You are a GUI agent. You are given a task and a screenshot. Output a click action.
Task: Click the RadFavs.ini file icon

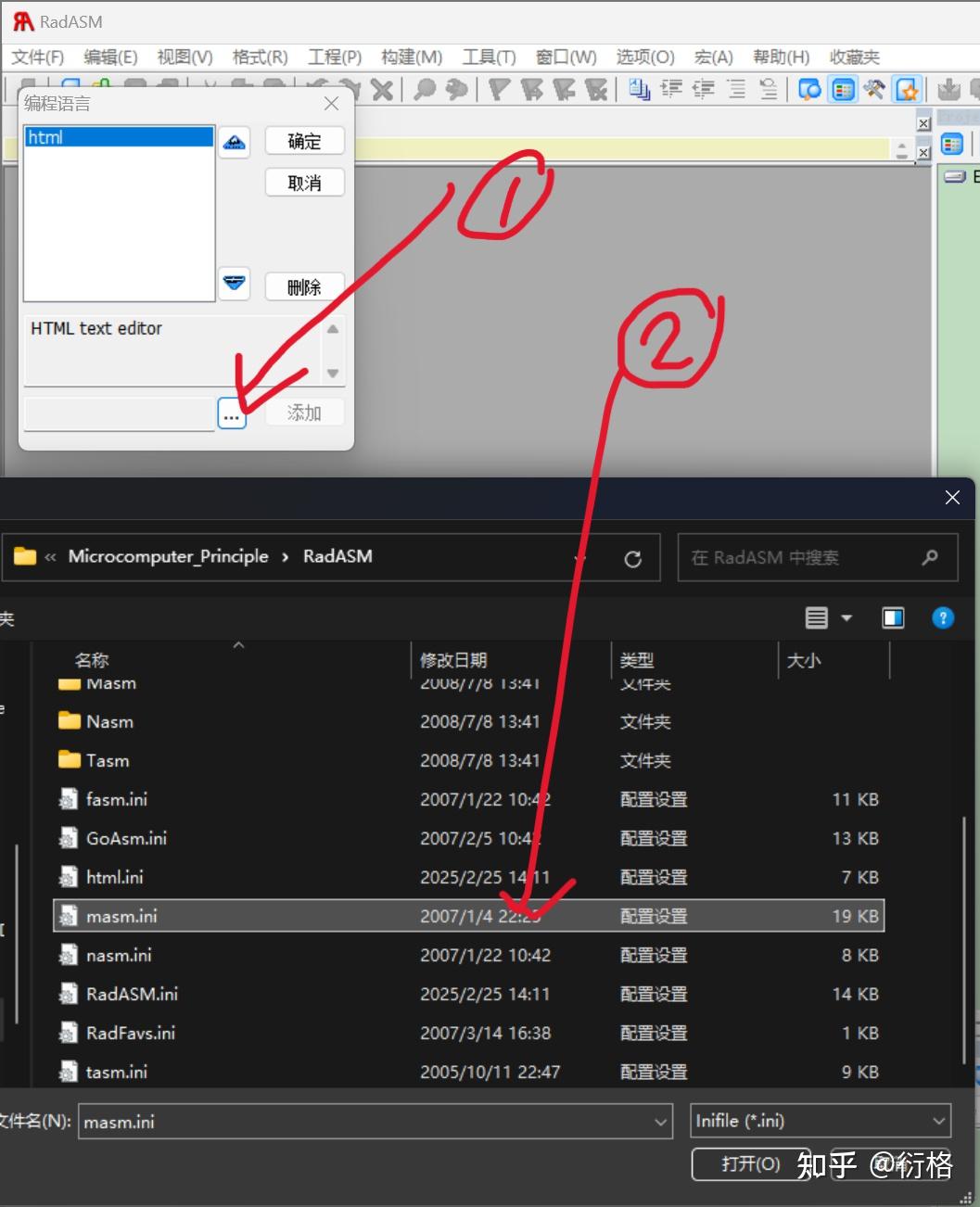tap(69, 1033)
